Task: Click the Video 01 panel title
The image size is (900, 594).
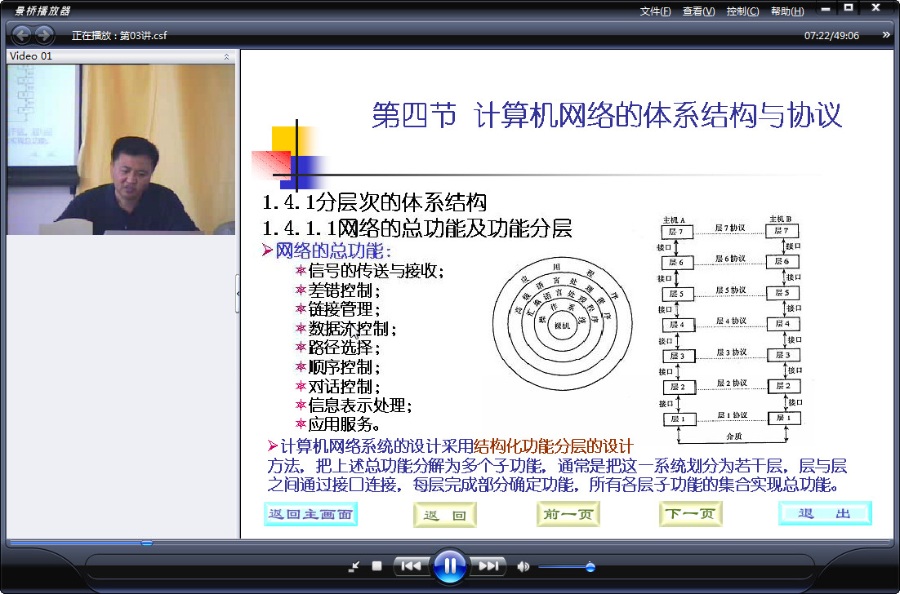Action: coord(31,56)
